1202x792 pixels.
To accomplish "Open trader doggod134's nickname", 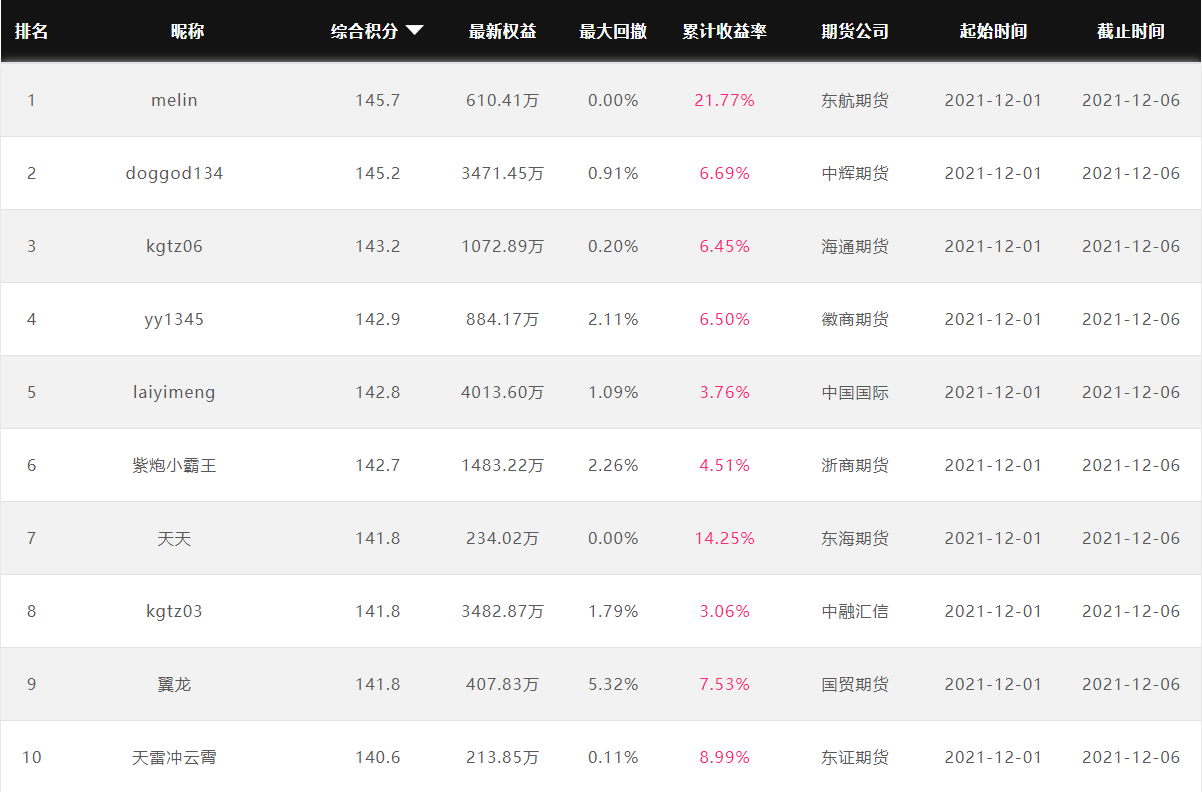I will click(x=174, y=173).
